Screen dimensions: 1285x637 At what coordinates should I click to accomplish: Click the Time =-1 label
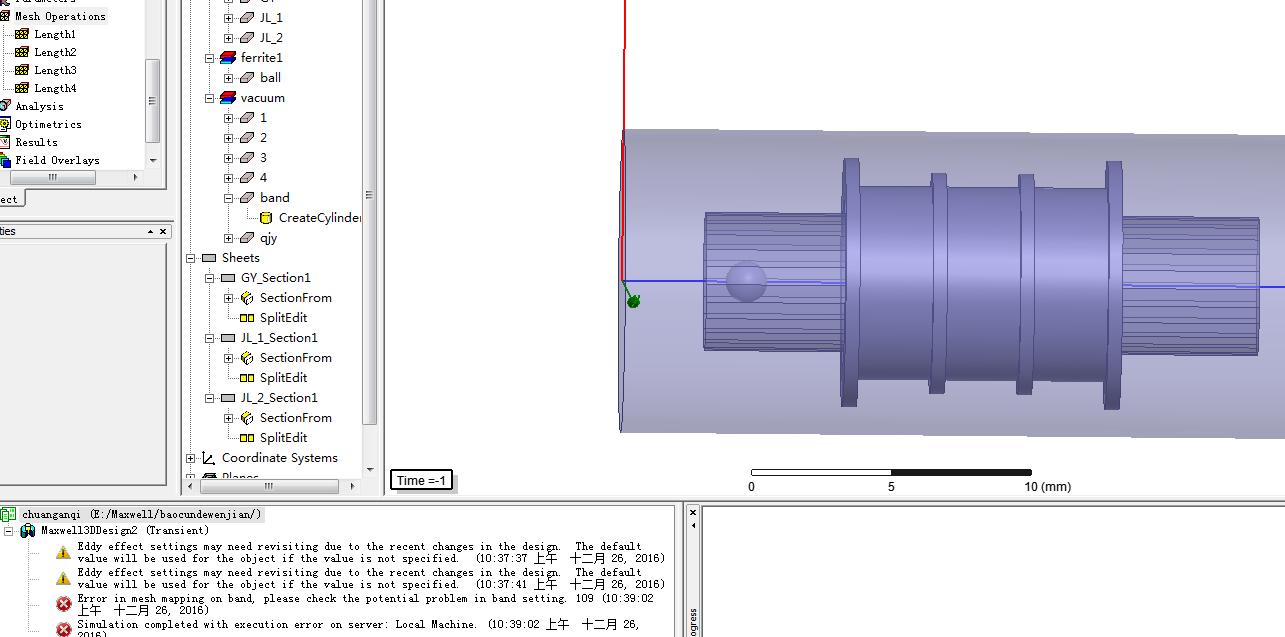(x=421, y=480)
